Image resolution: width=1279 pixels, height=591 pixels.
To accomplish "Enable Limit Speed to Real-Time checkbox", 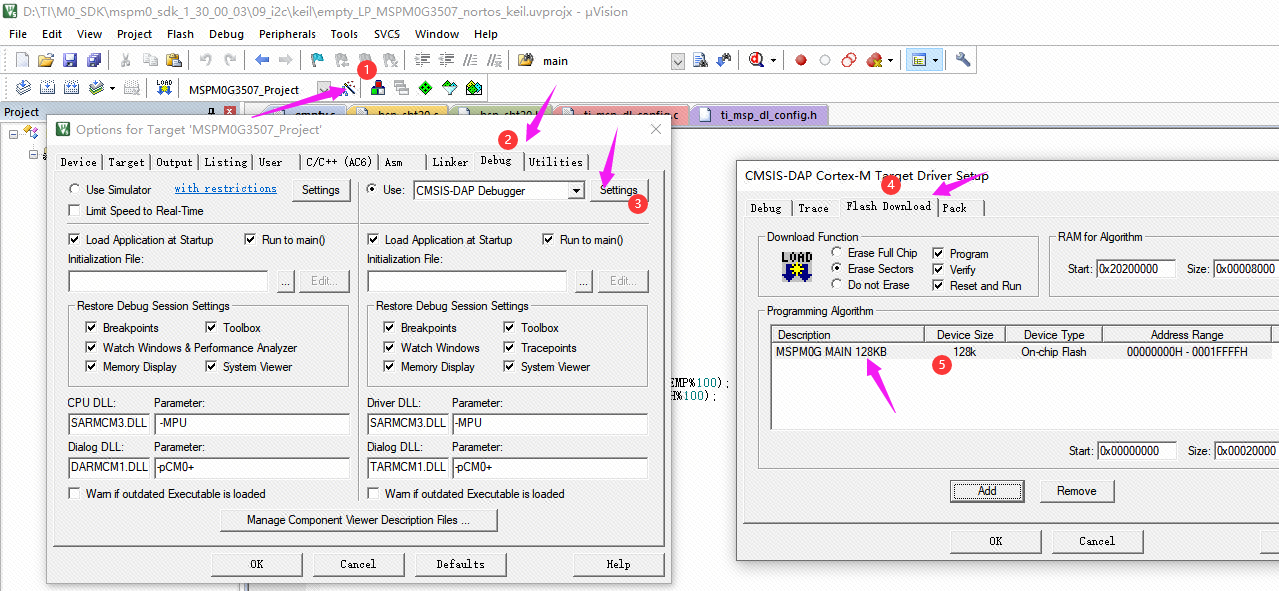I will coord(75,211).
